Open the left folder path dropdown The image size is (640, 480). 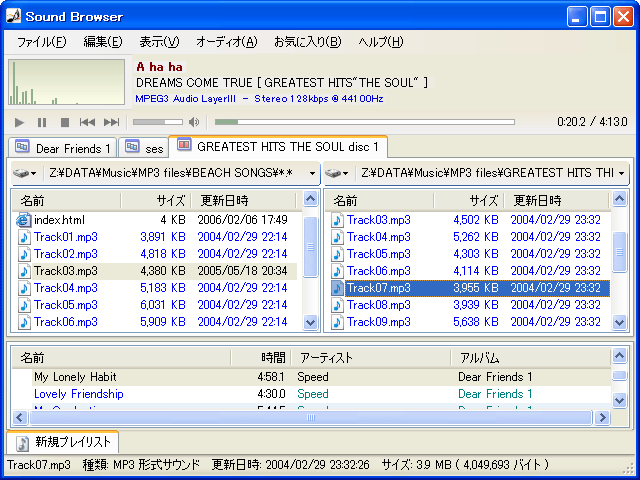pyautogui.click(x=313, y=173)
